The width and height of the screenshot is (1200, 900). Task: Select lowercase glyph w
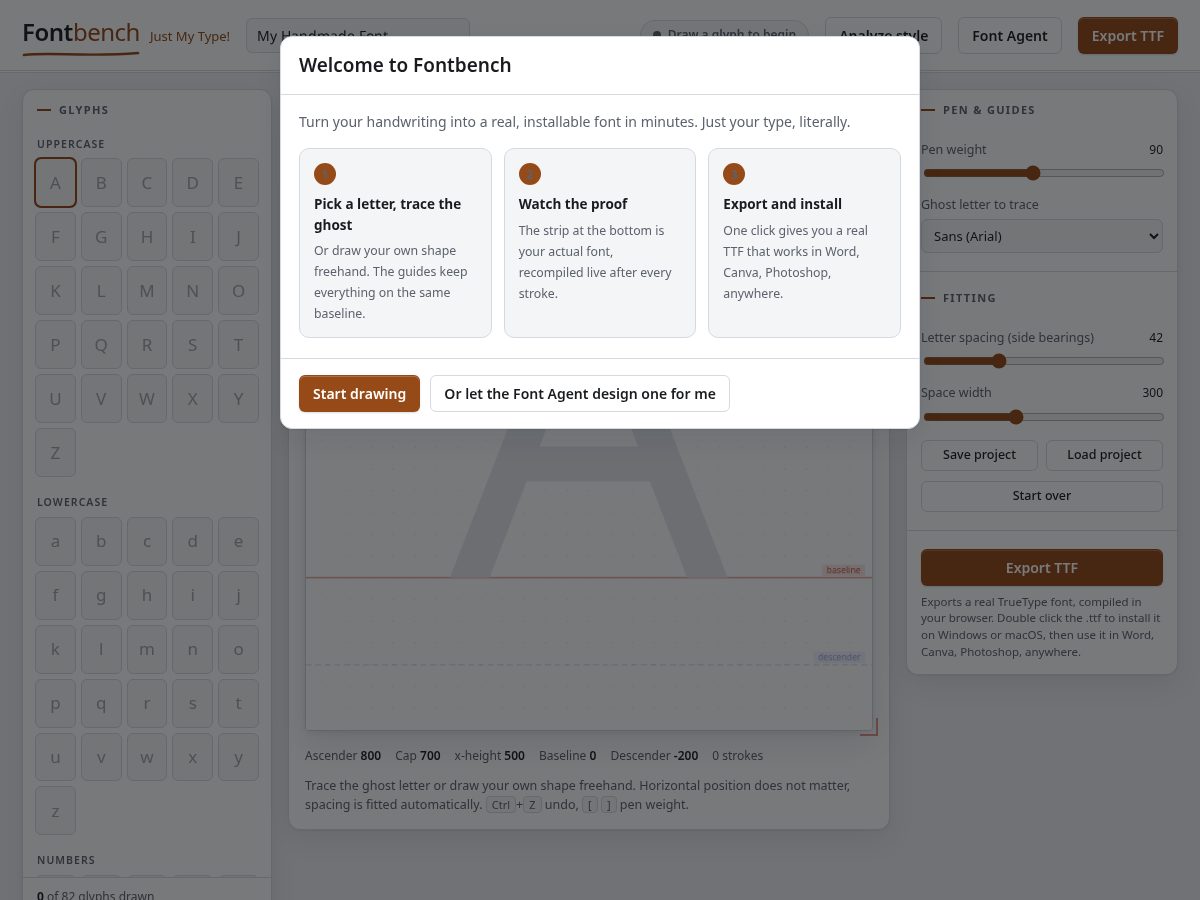coord(147,758)
